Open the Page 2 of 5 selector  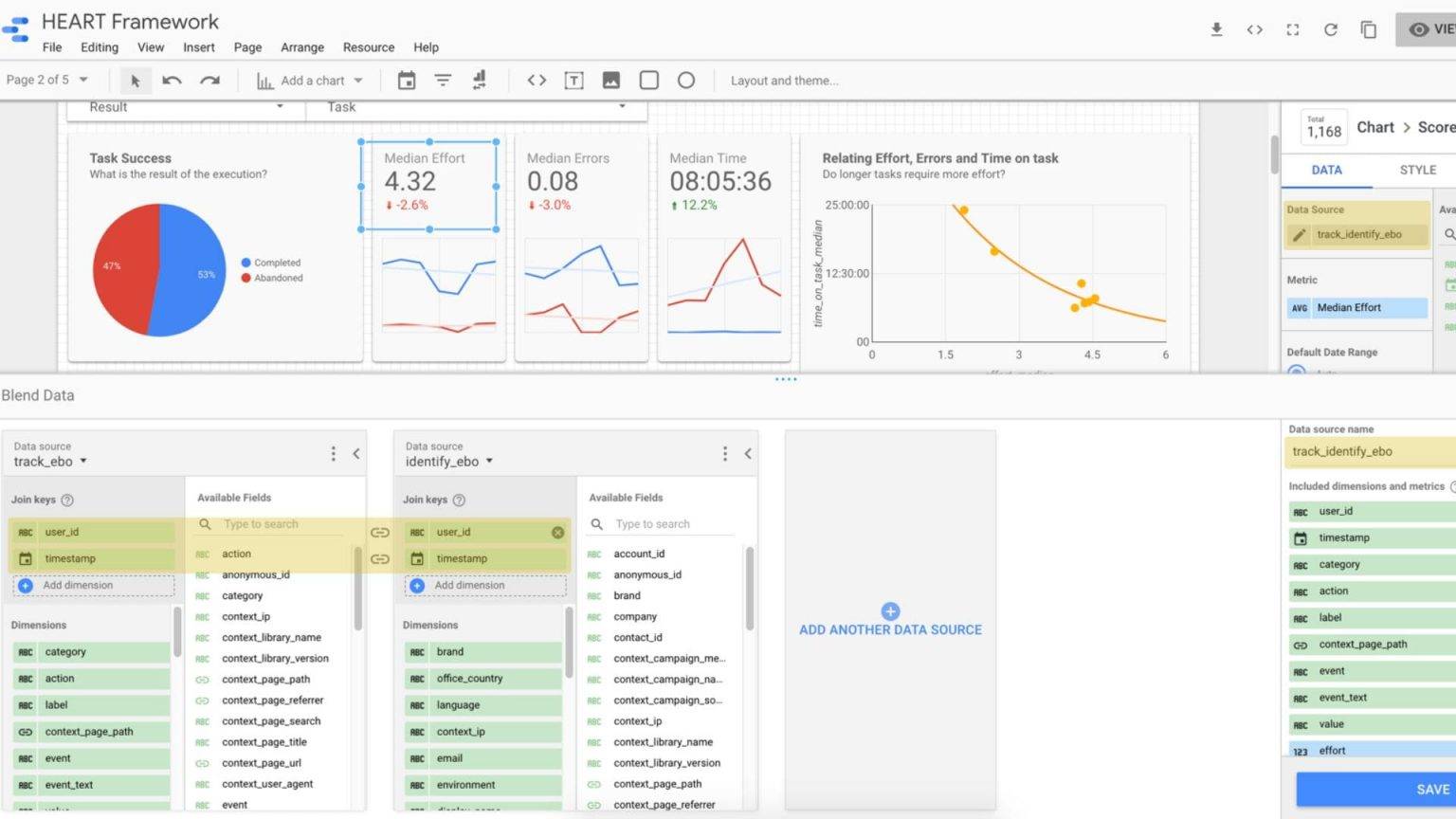tap(47, 80)
